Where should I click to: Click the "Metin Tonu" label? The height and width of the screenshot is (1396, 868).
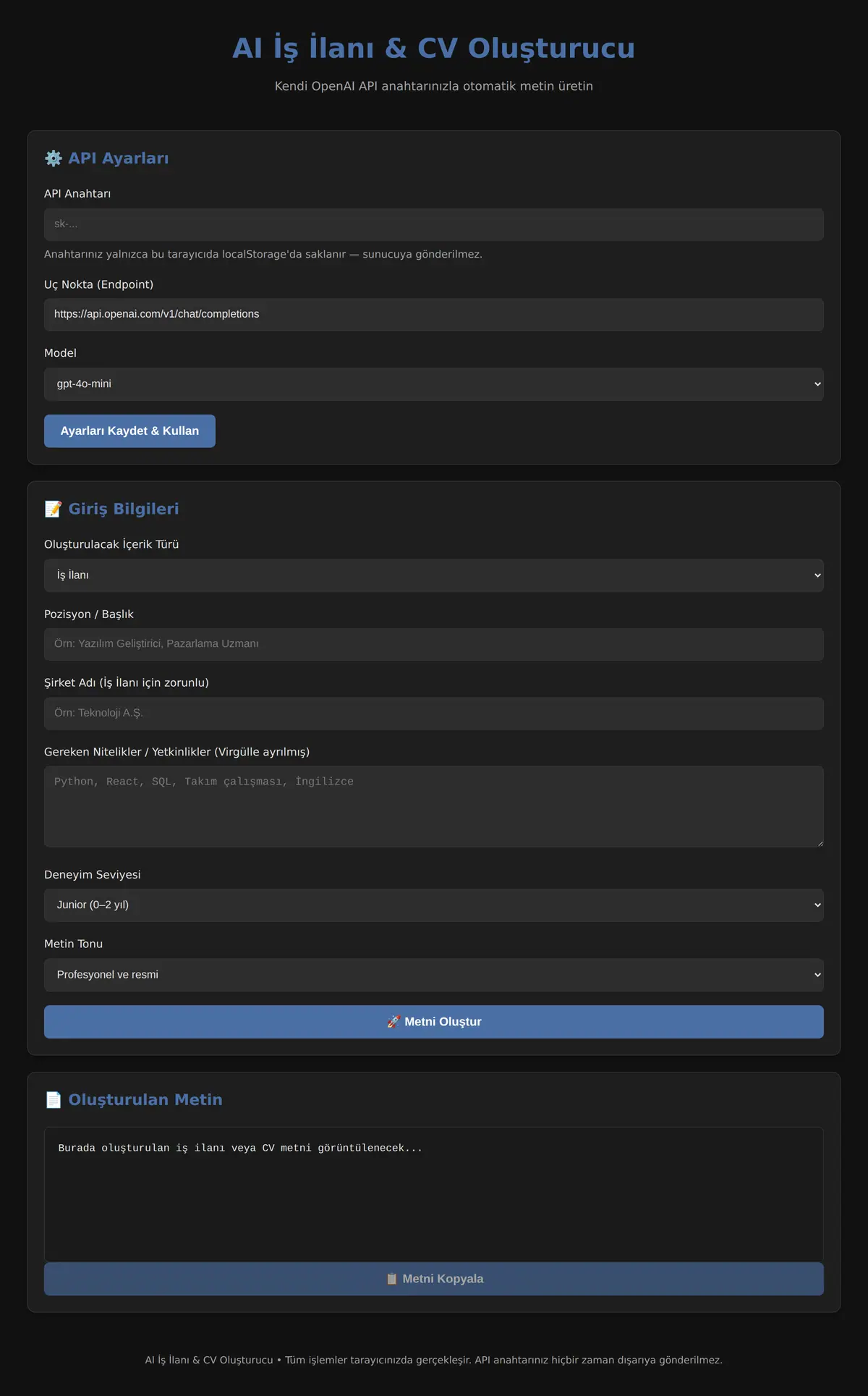[74, 944]
